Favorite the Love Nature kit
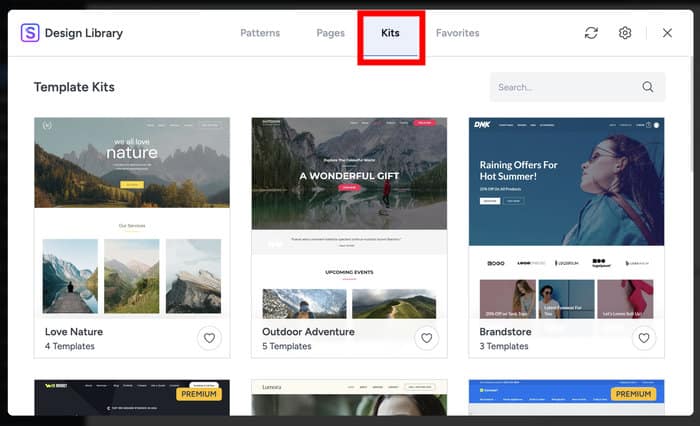The image size is (700, 426). click(x=209, y=338)
